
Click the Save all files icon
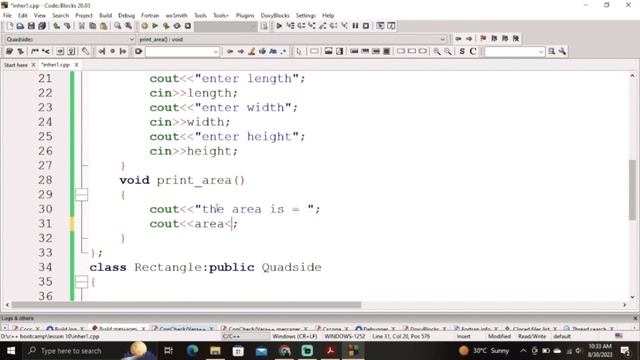pyautogui.click(x=42, y=26)
